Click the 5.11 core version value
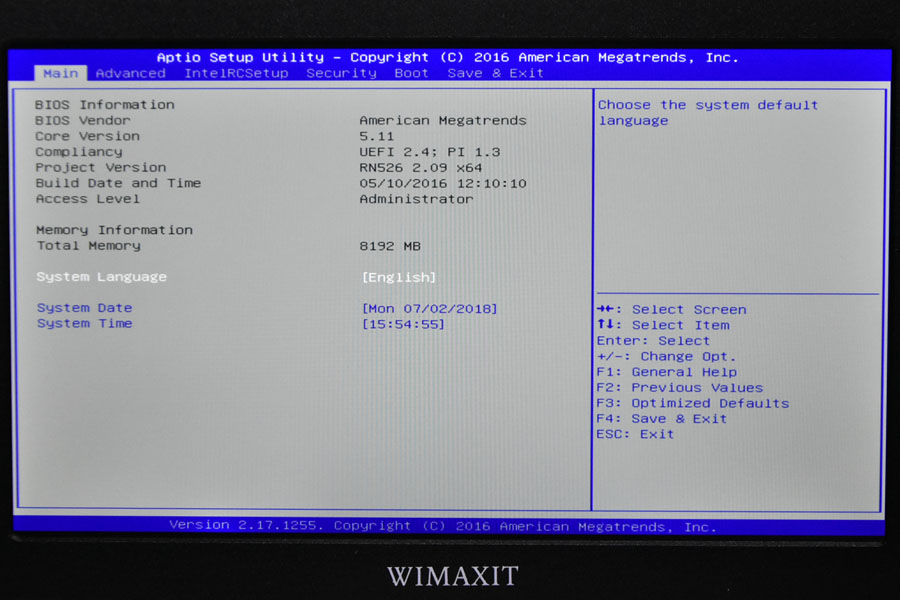The height and width of the screenshot is (600, 900). (x=377, y=137)
